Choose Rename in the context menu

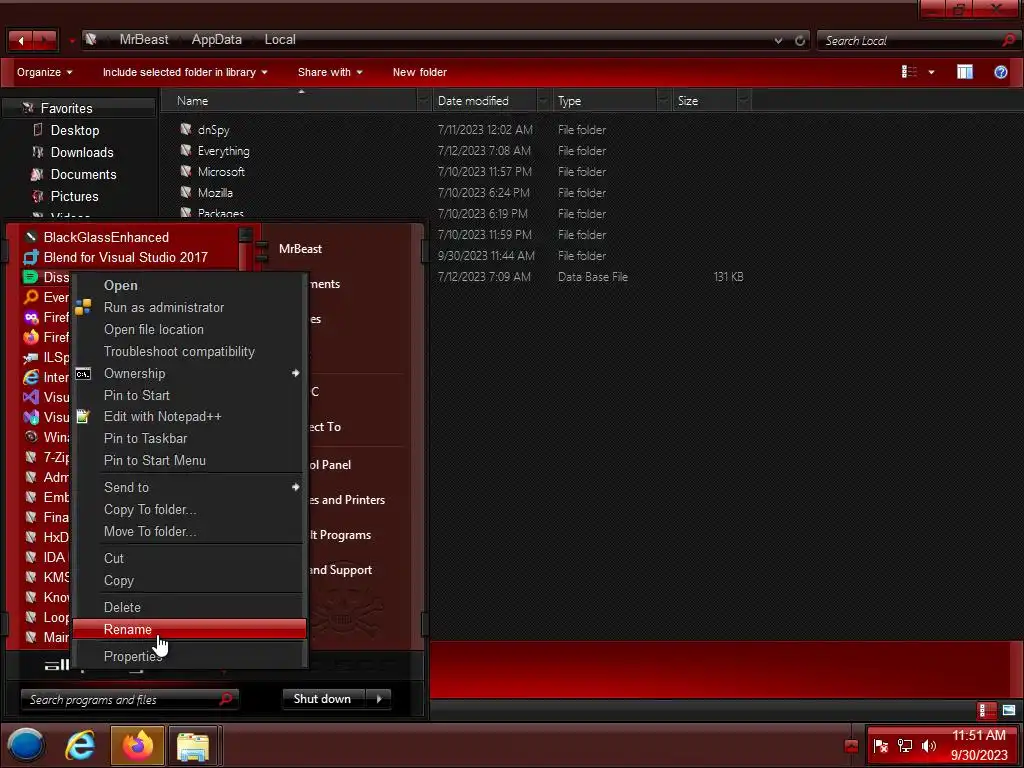click(189, 629)
